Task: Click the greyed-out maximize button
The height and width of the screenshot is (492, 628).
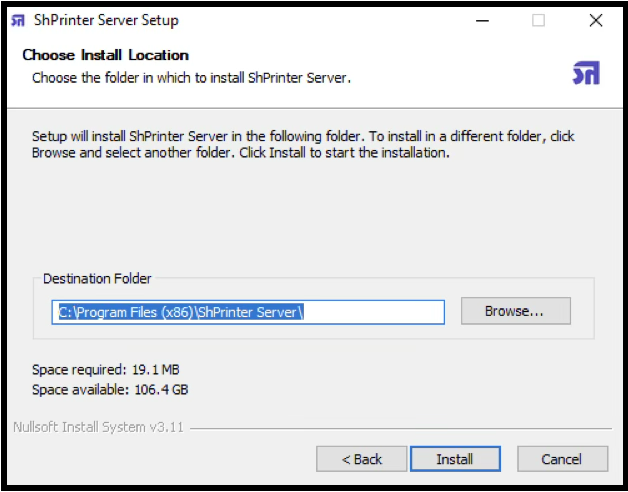Action: (538, 20)
